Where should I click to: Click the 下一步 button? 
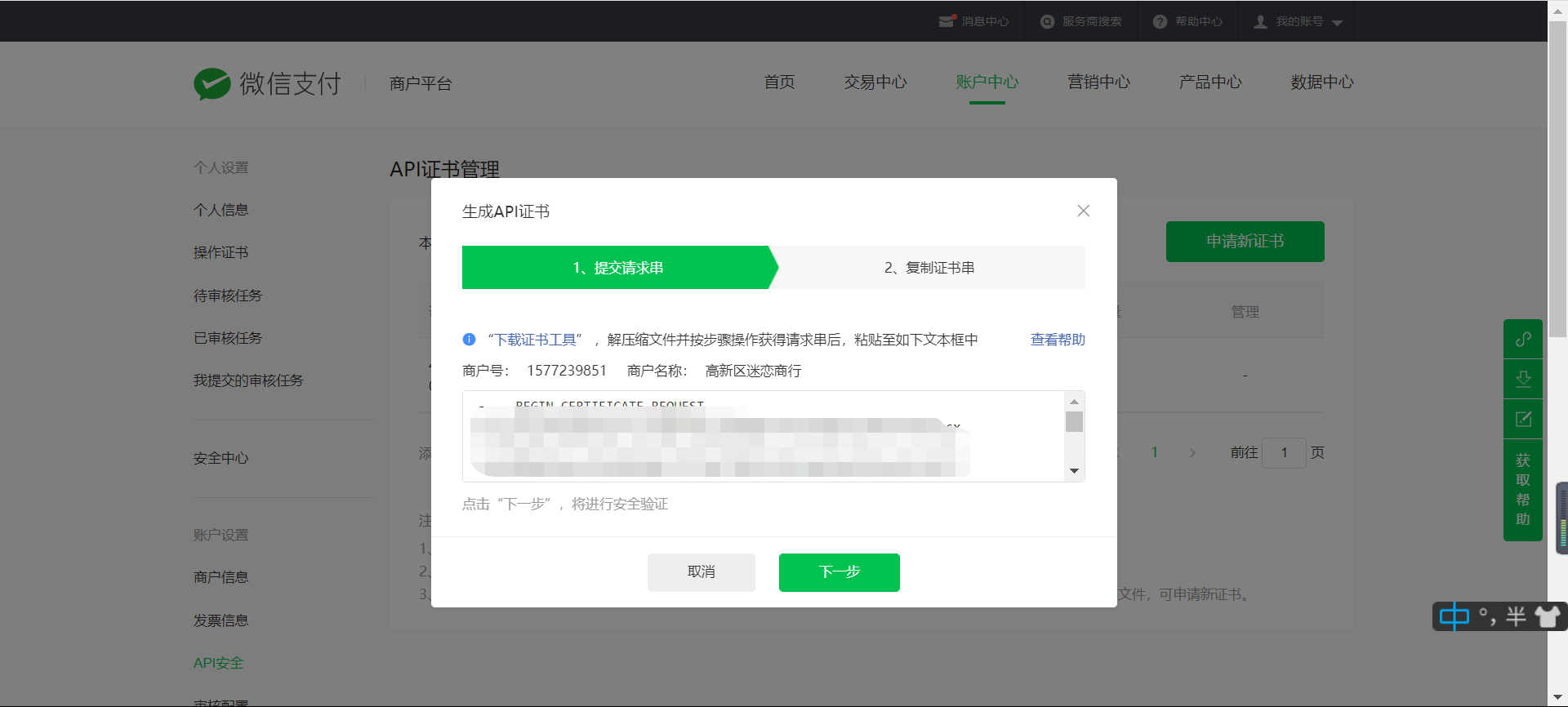pyautogui.click(x=840, y=572)
